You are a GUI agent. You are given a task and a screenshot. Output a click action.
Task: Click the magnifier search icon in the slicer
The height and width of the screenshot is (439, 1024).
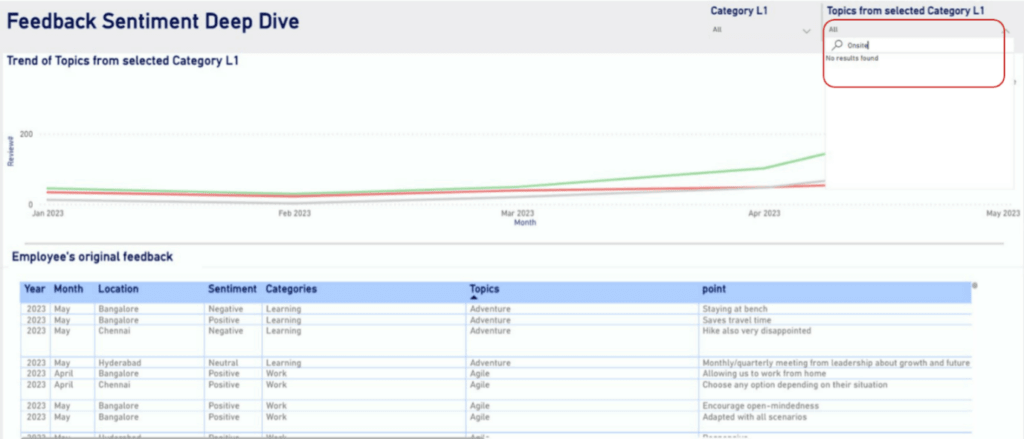(837, 45)
